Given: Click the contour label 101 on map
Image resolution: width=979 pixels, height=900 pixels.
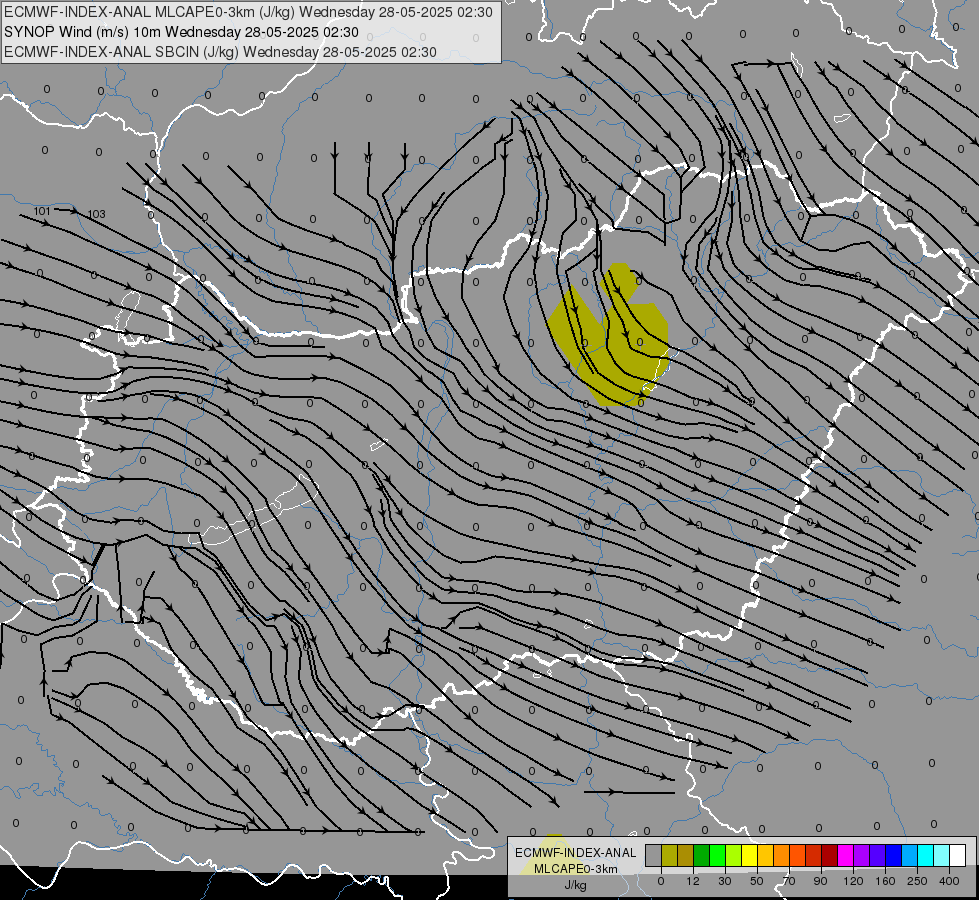Looking at the screenshot, I should (x=42, y=211).
